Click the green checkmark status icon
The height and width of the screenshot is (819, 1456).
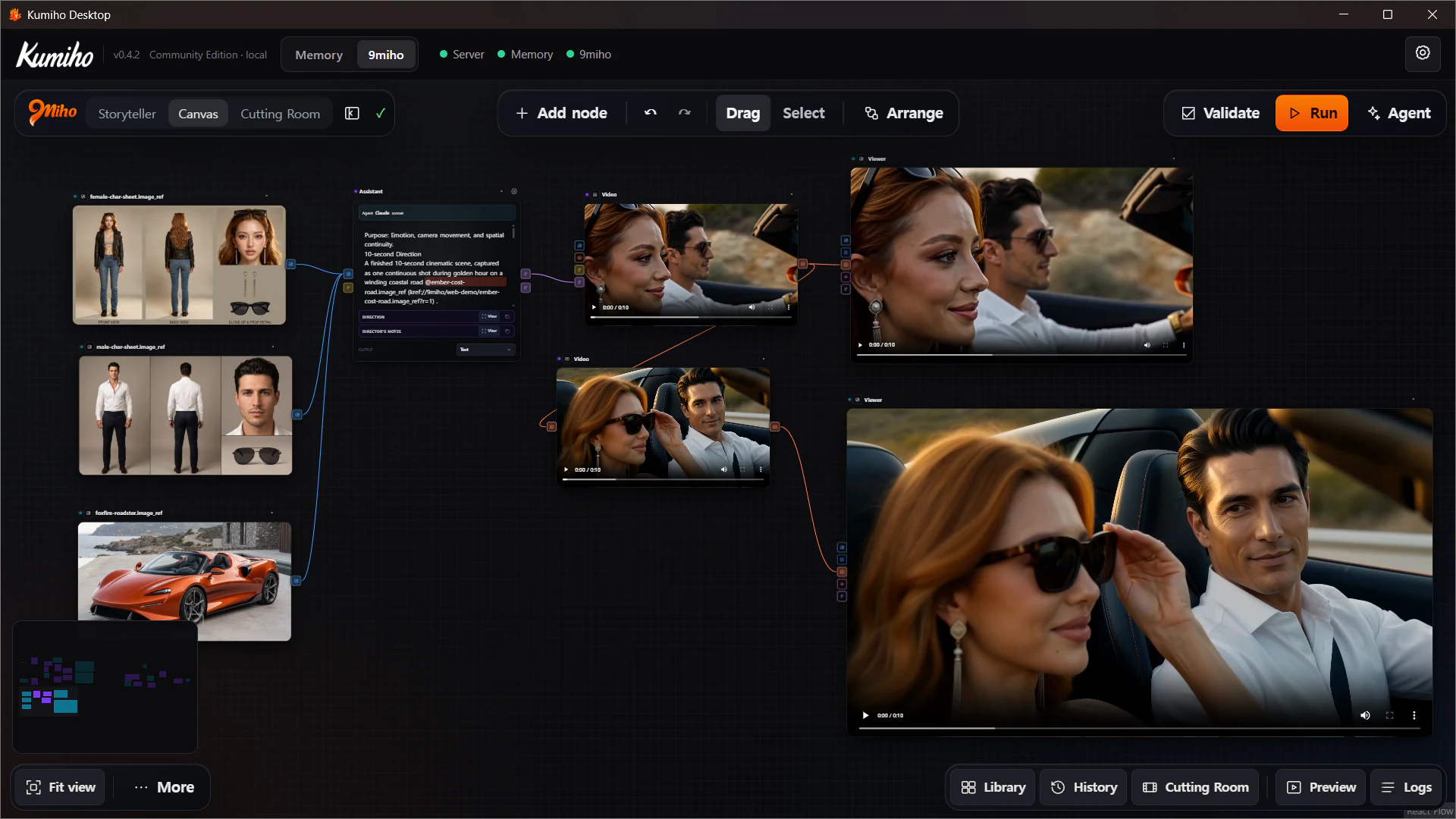pyautogui.click(x=381, y=114)
